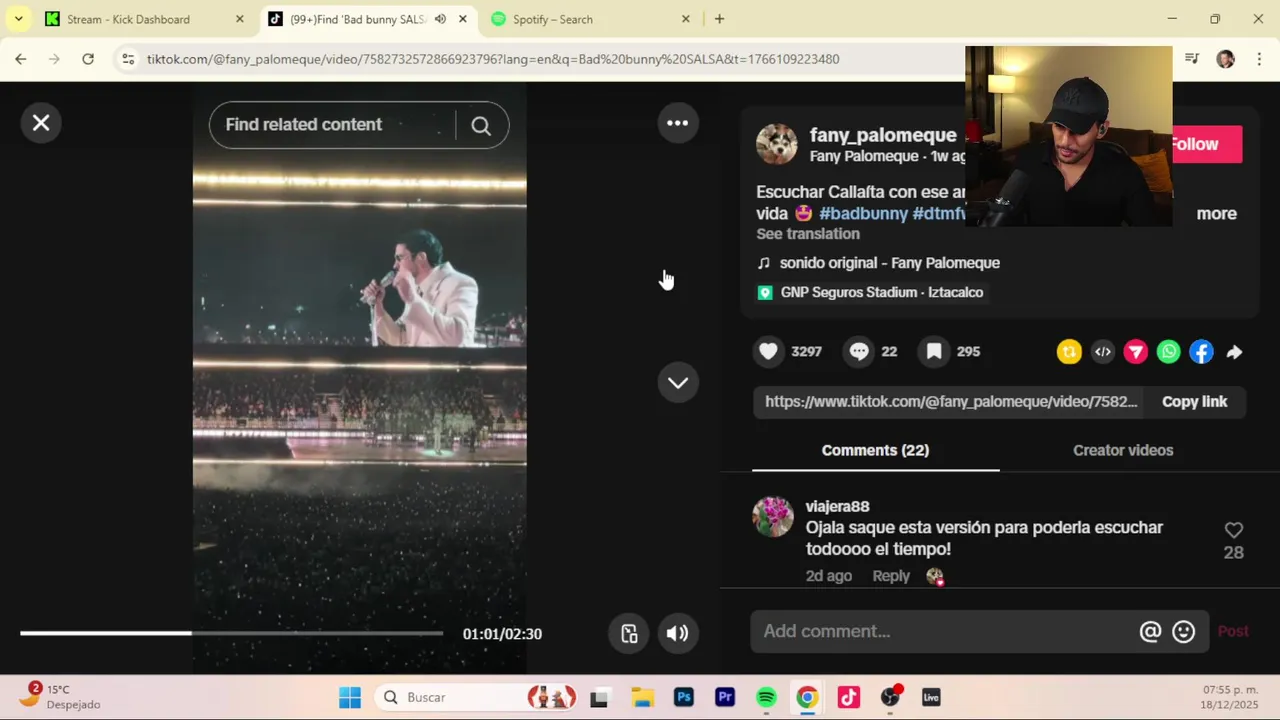Reload the page
1280x720 pixels.
coord(88,59)
